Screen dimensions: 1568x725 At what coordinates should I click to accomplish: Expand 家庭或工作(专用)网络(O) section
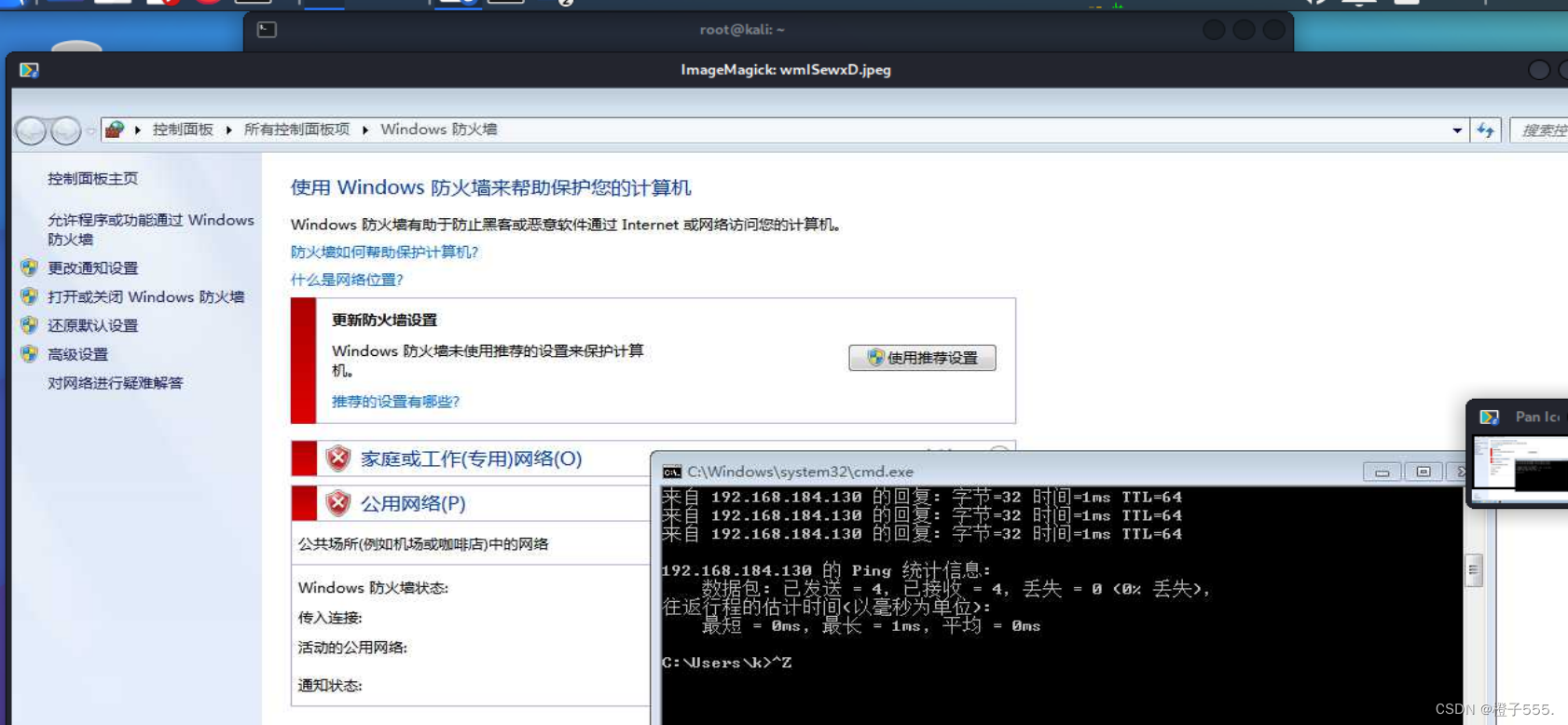click(471, 458)
